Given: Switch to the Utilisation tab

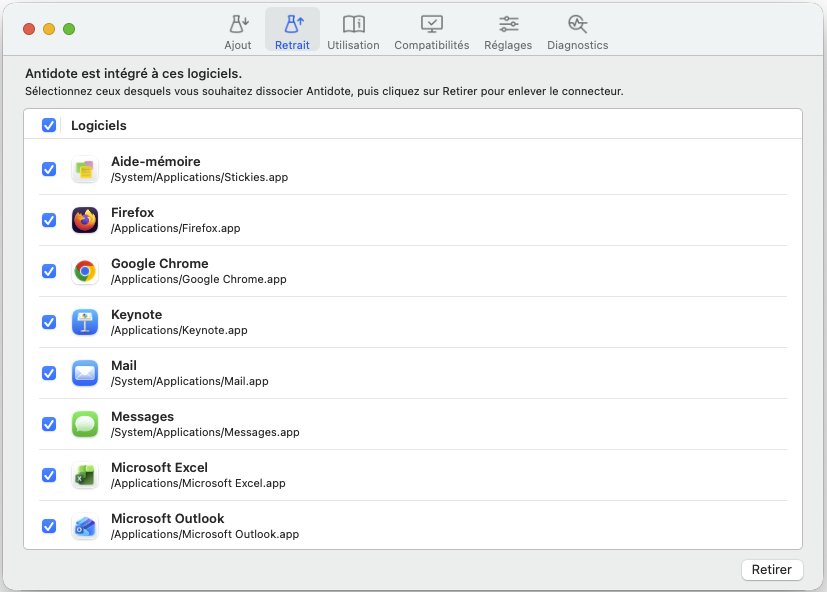Looking at the screenshot, I should 353,32.
